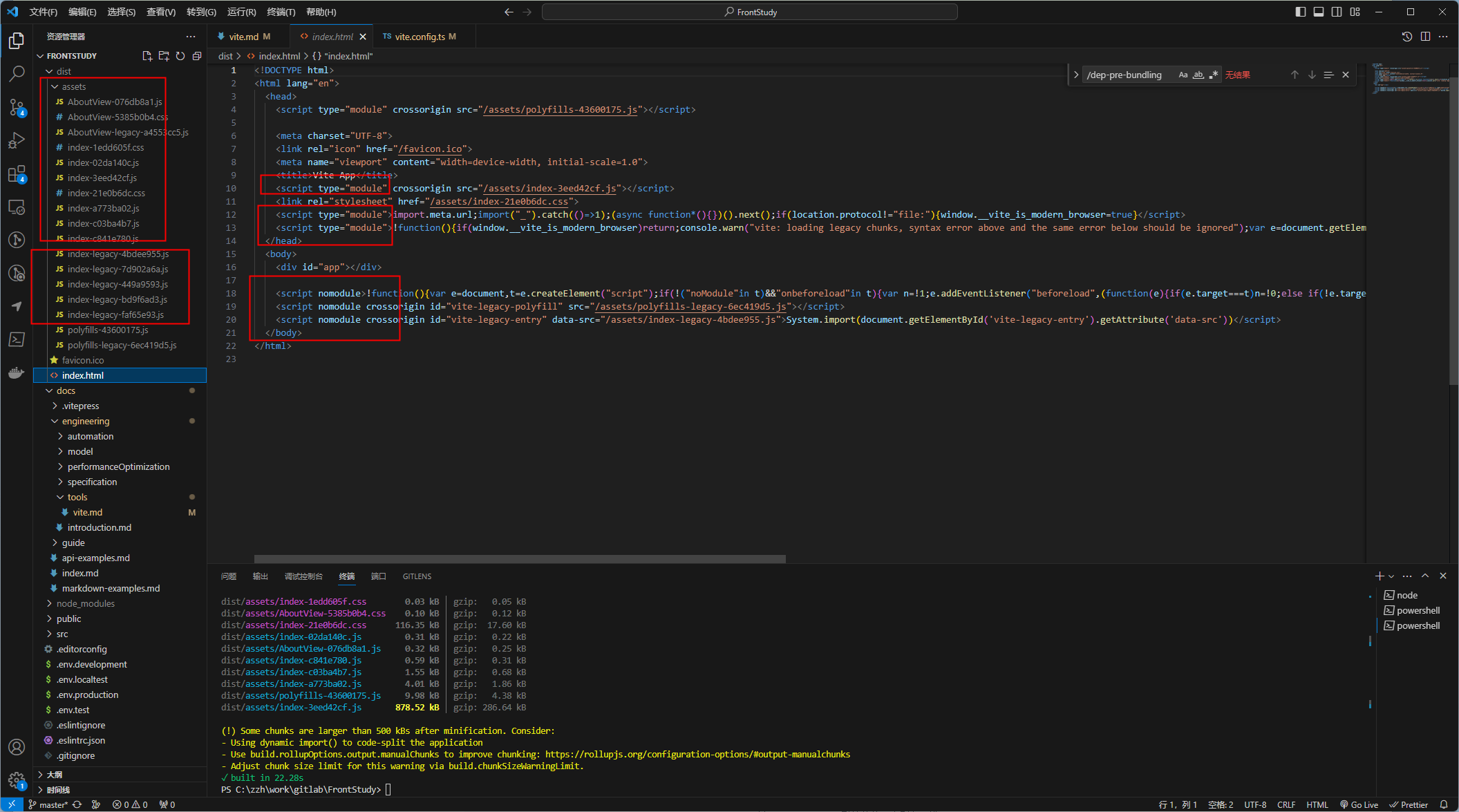This screenshot has width=1459, height=812.
Task: Click the Docker whale sidebar icon
Action: (17, 373)
